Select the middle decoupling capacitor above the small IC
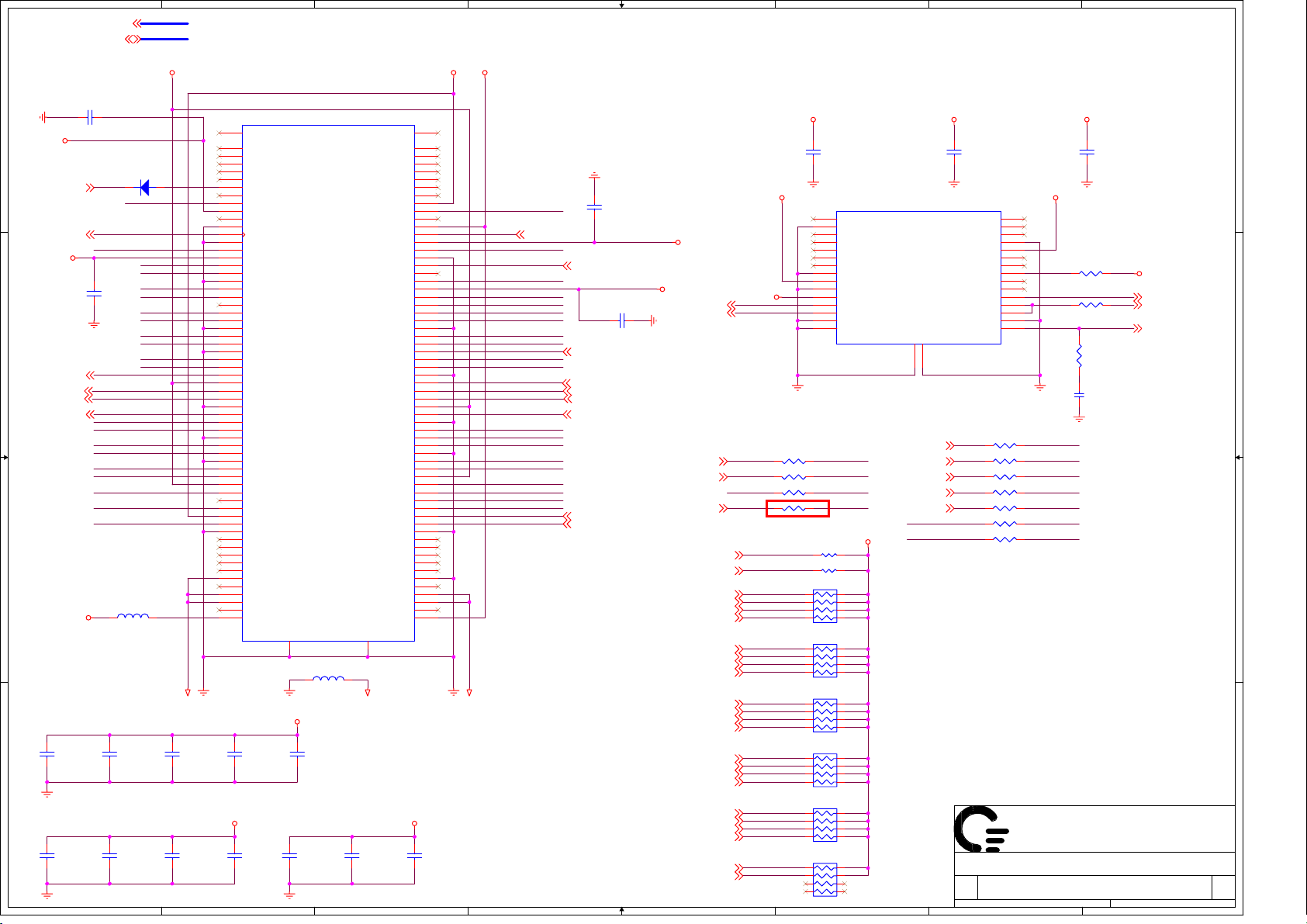 [x=954, y=152]
